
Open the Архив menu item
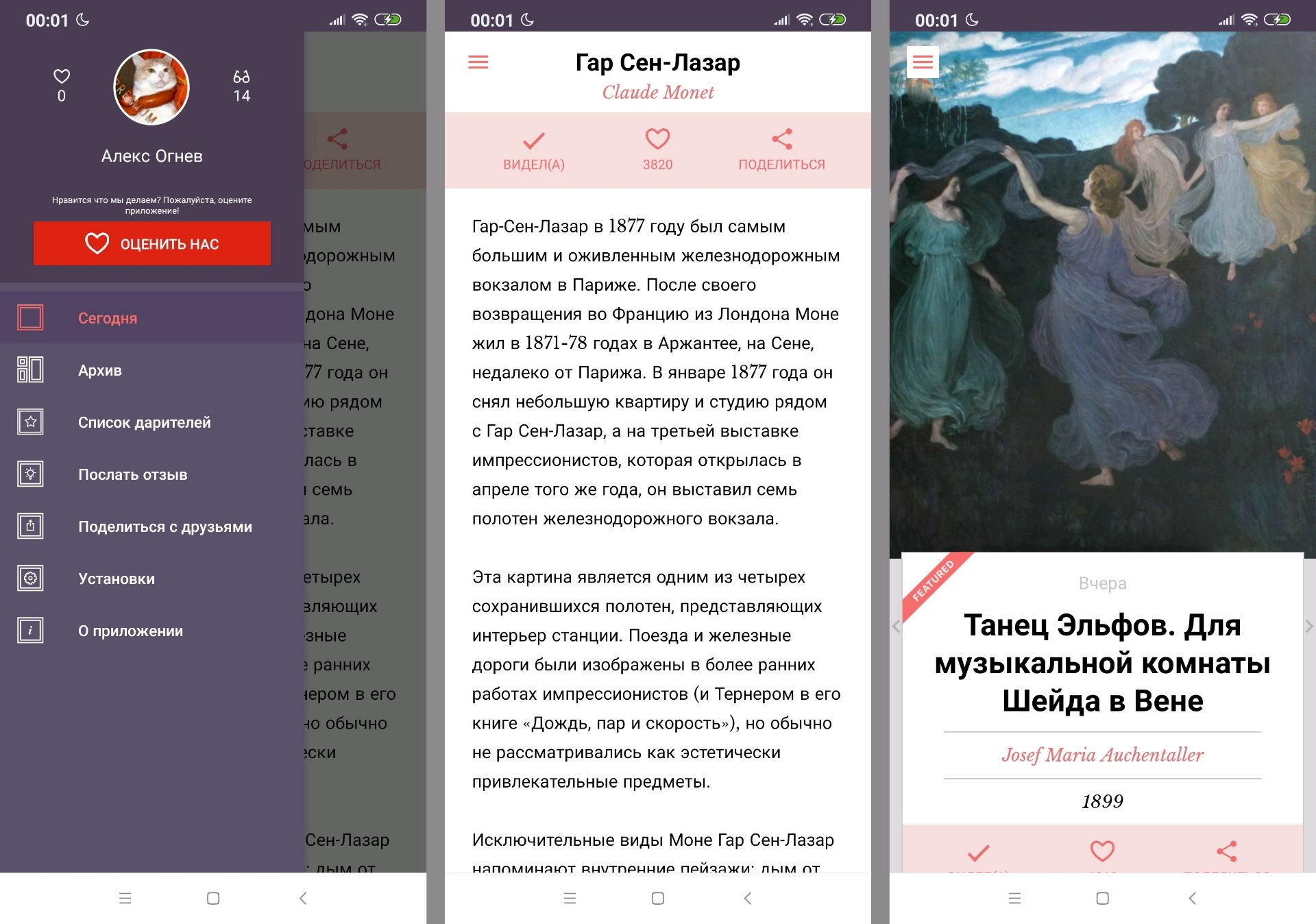[152, 369]
